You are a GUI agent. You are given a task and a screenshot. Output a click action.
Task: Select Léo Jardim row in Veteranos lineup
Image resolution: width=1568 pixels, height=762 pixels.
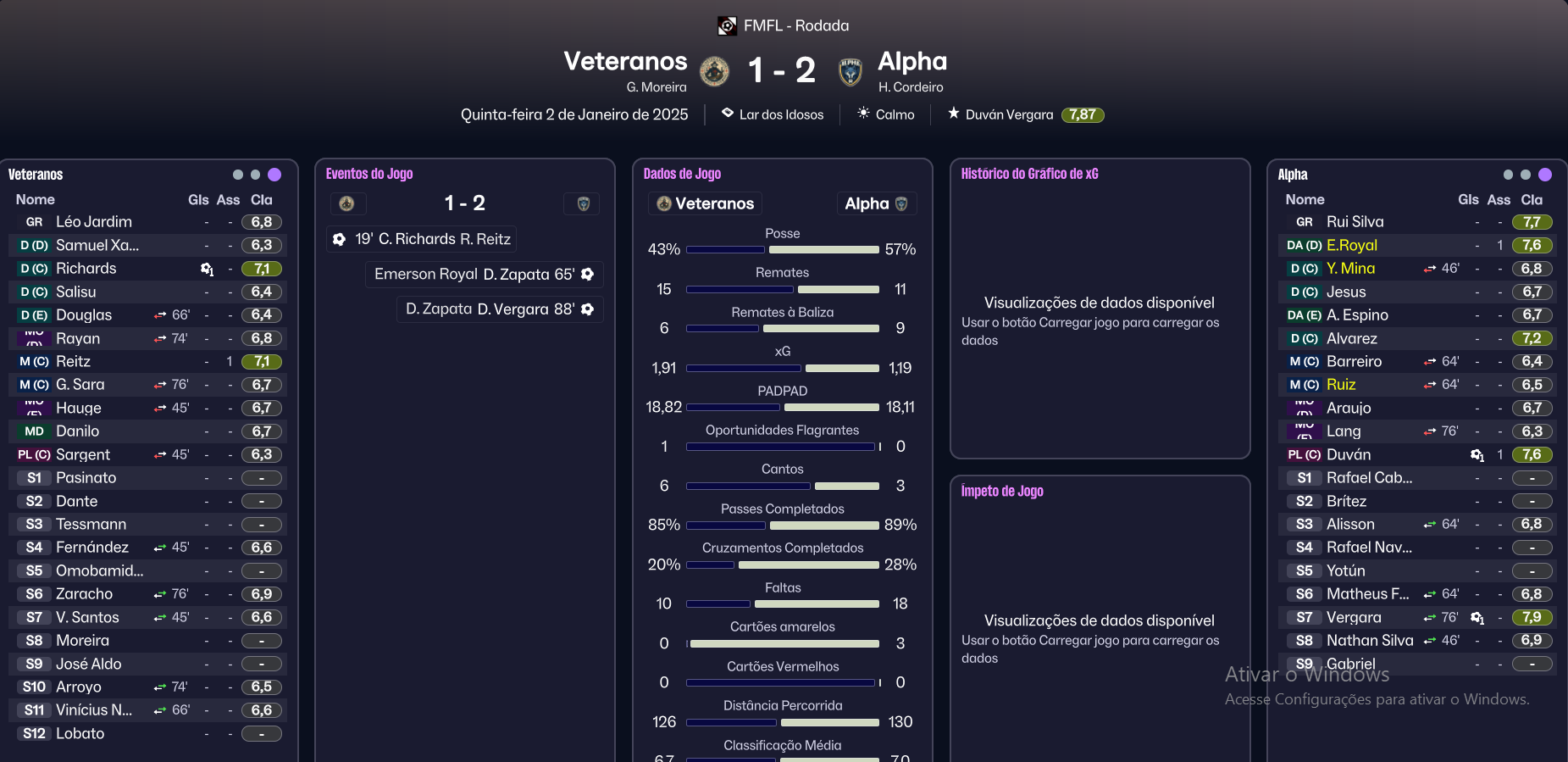pos(94,222)
